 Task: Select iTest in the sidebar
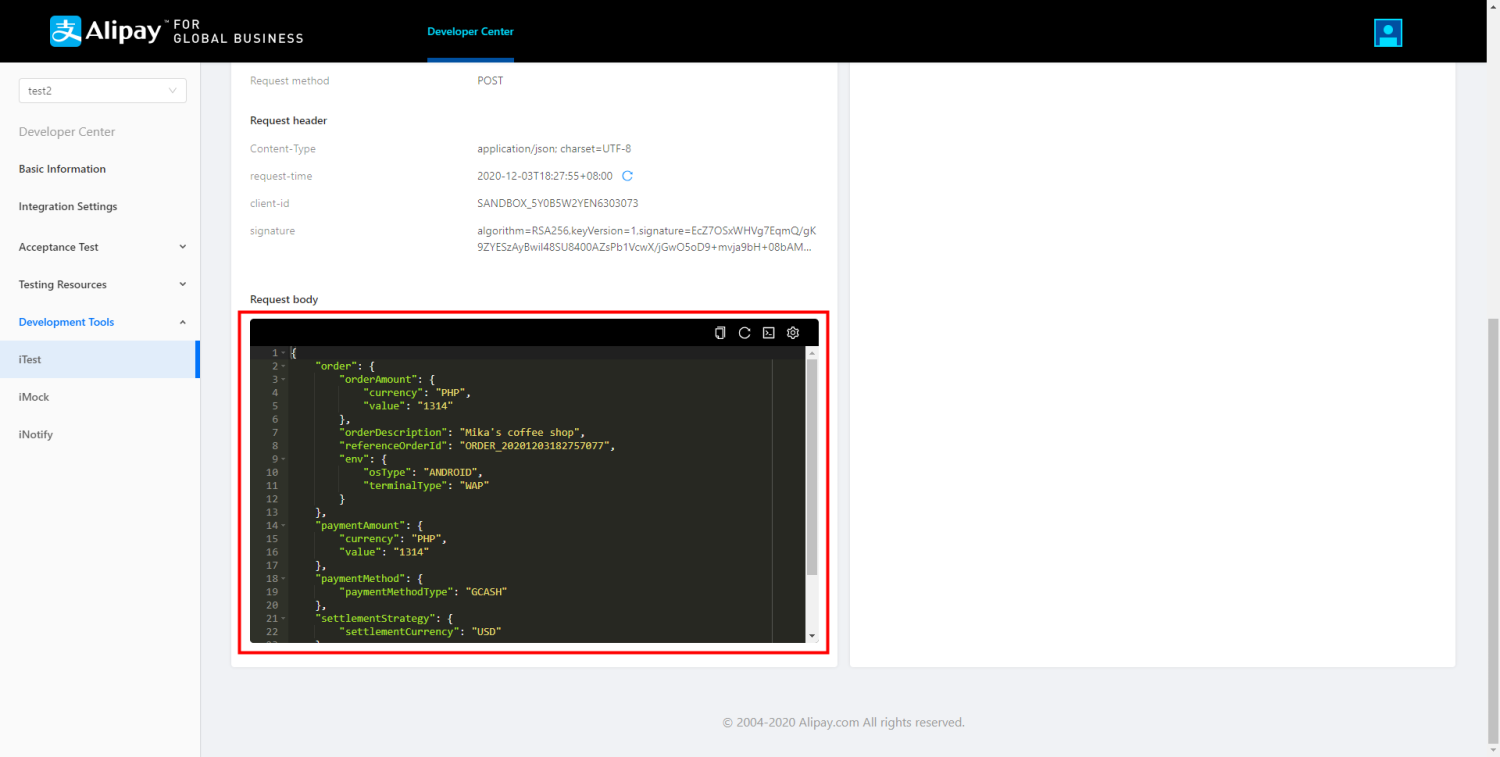coord(100,359)
